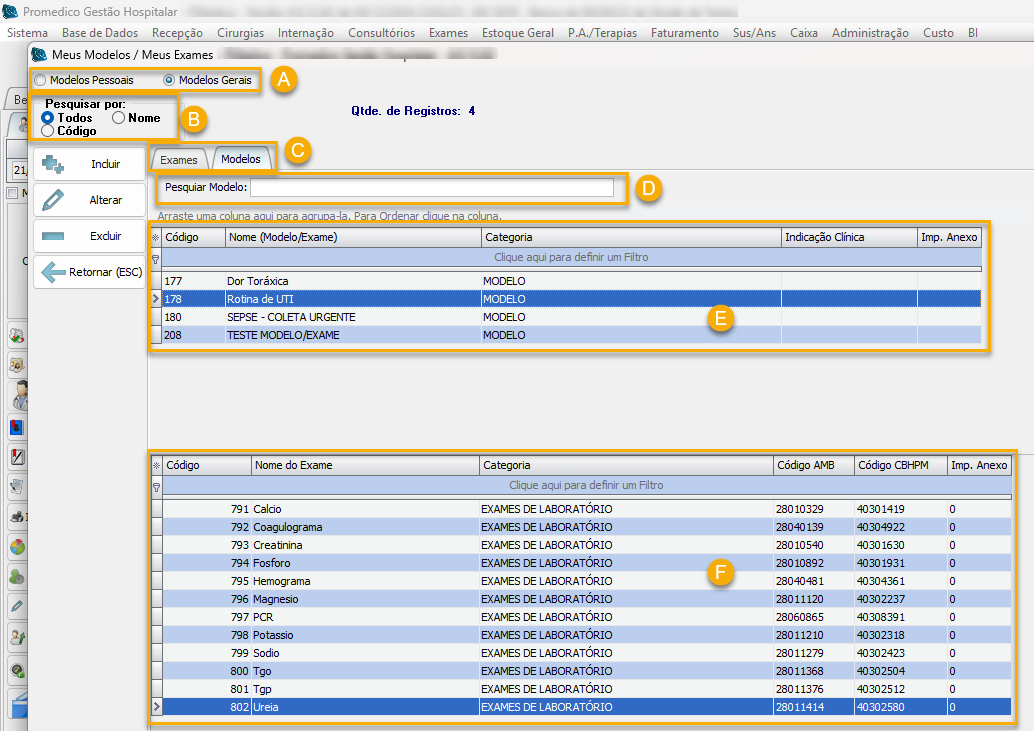Select the Nome search radio option
The height and width of the screenshot is (731, 1034).
(x=119, y=118)
